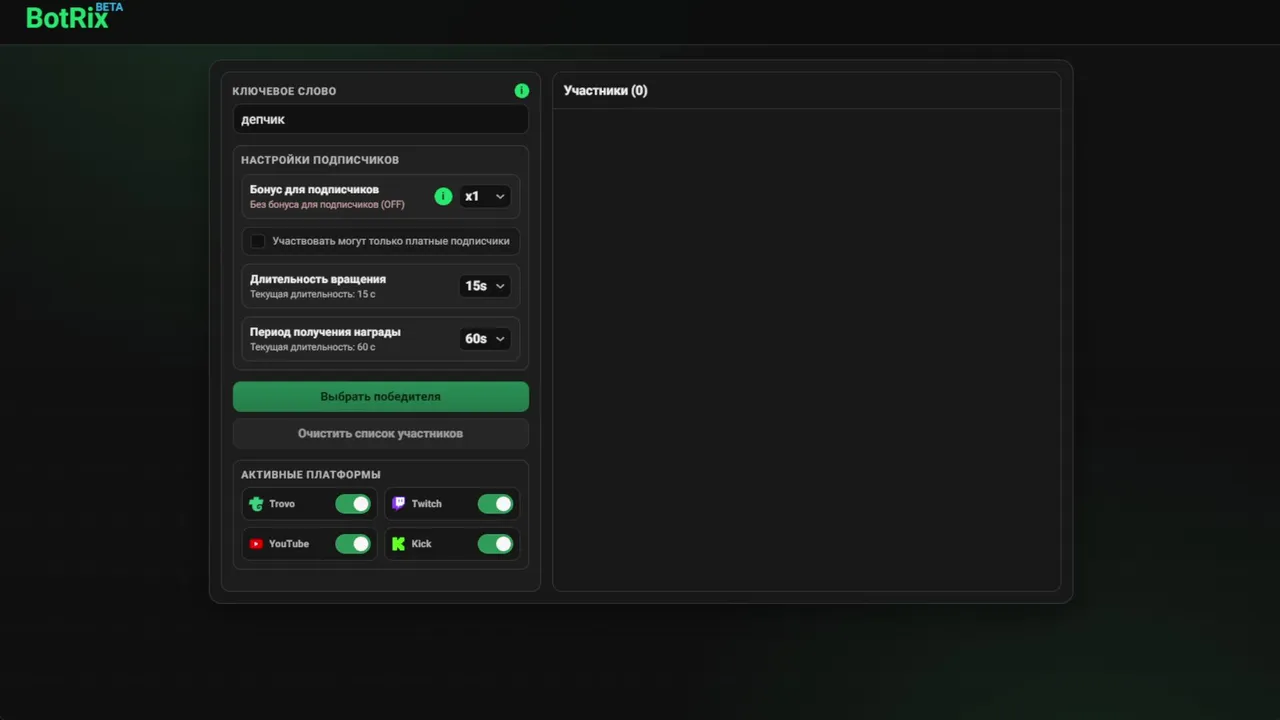This screenshot has width=1280, height=720.
Task: Click the Участники (0) header
Action: [x=605, y=91]
